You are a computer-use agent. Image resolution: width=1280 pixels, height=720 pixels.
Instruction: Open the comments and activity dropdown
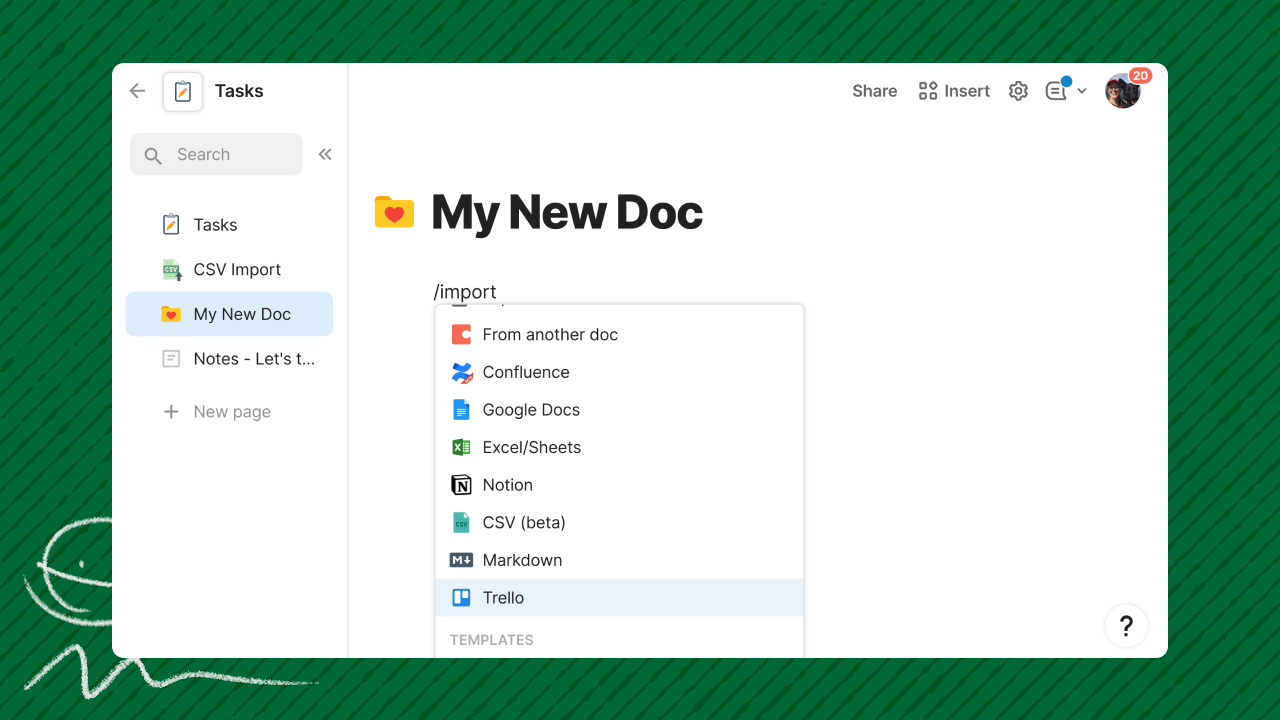[1066, 91]
